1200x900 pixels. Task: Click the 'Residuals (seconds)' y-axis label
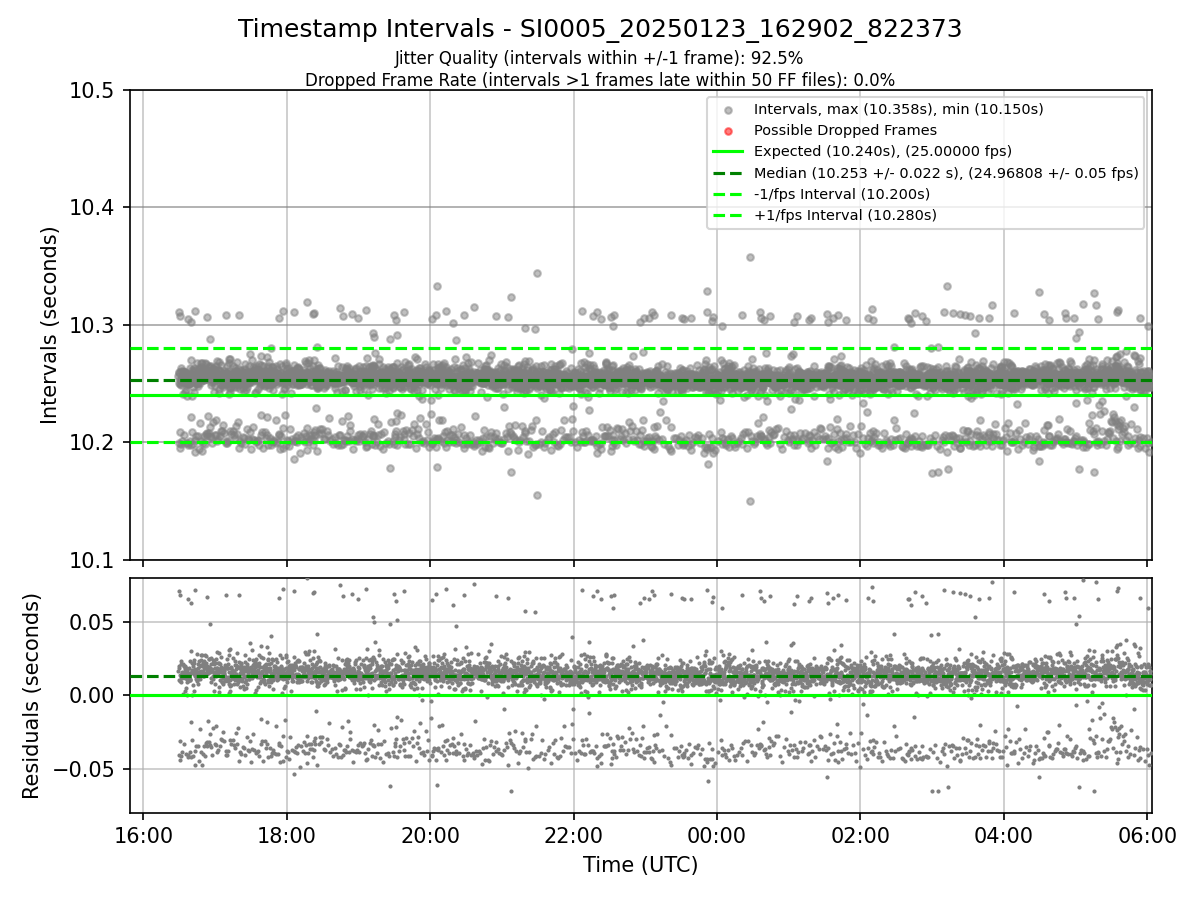tap(32, 696)
